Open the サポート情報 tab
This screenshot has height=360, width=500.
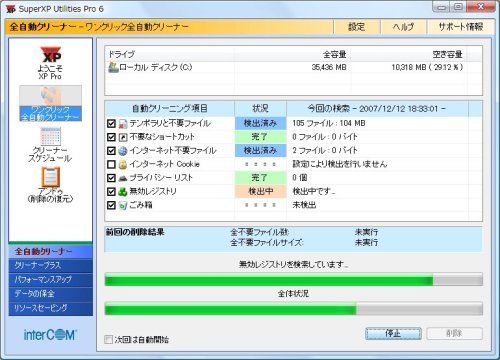[x=460, y=27]
